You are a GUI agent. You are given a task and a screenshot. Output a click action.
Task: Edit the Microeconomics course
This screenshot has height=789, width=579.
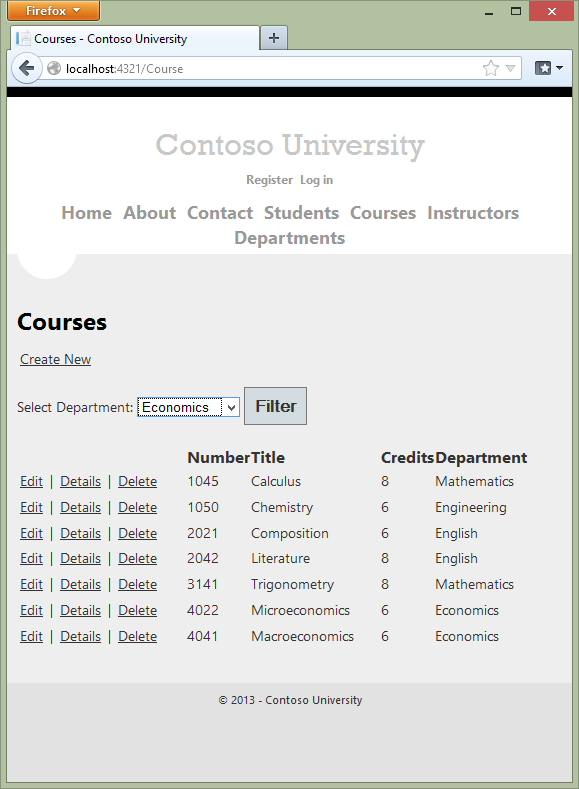pyautogui.click(x=31, y=610)
